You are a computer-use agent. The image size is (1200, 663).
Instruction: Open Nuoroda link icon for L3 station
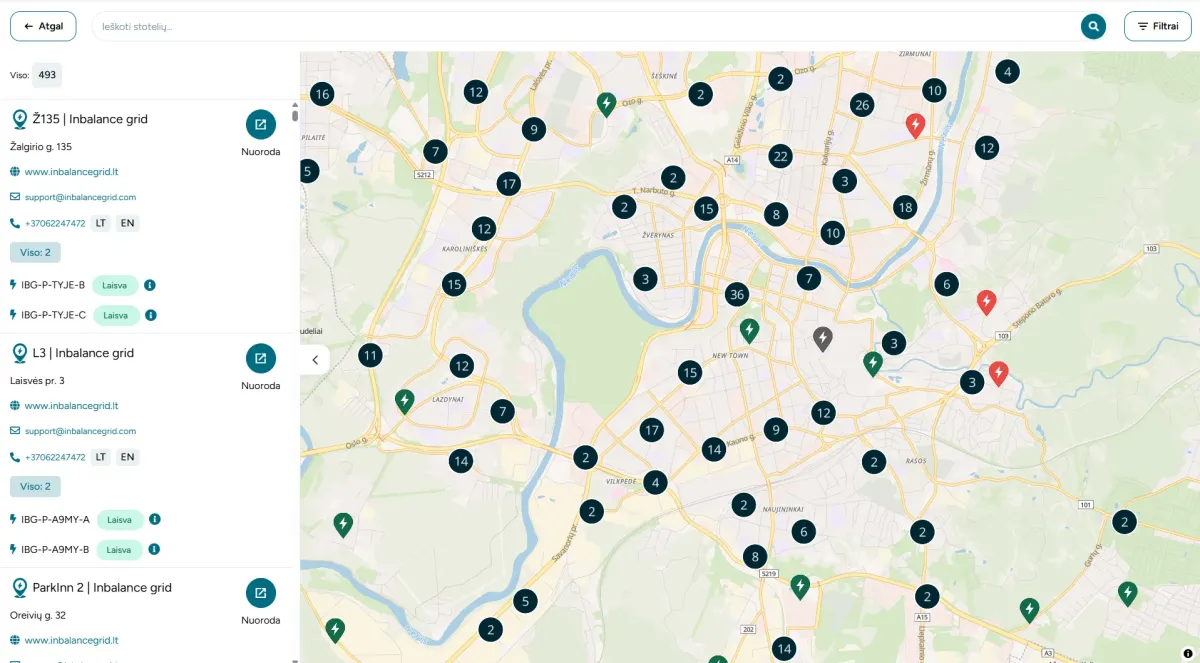coord(261,359)
